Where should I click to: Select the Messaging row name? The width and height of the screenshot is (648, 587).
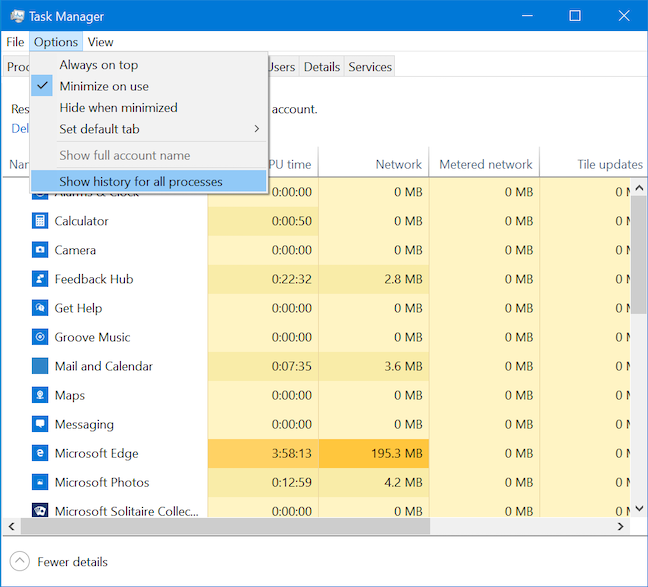[84, 425]
